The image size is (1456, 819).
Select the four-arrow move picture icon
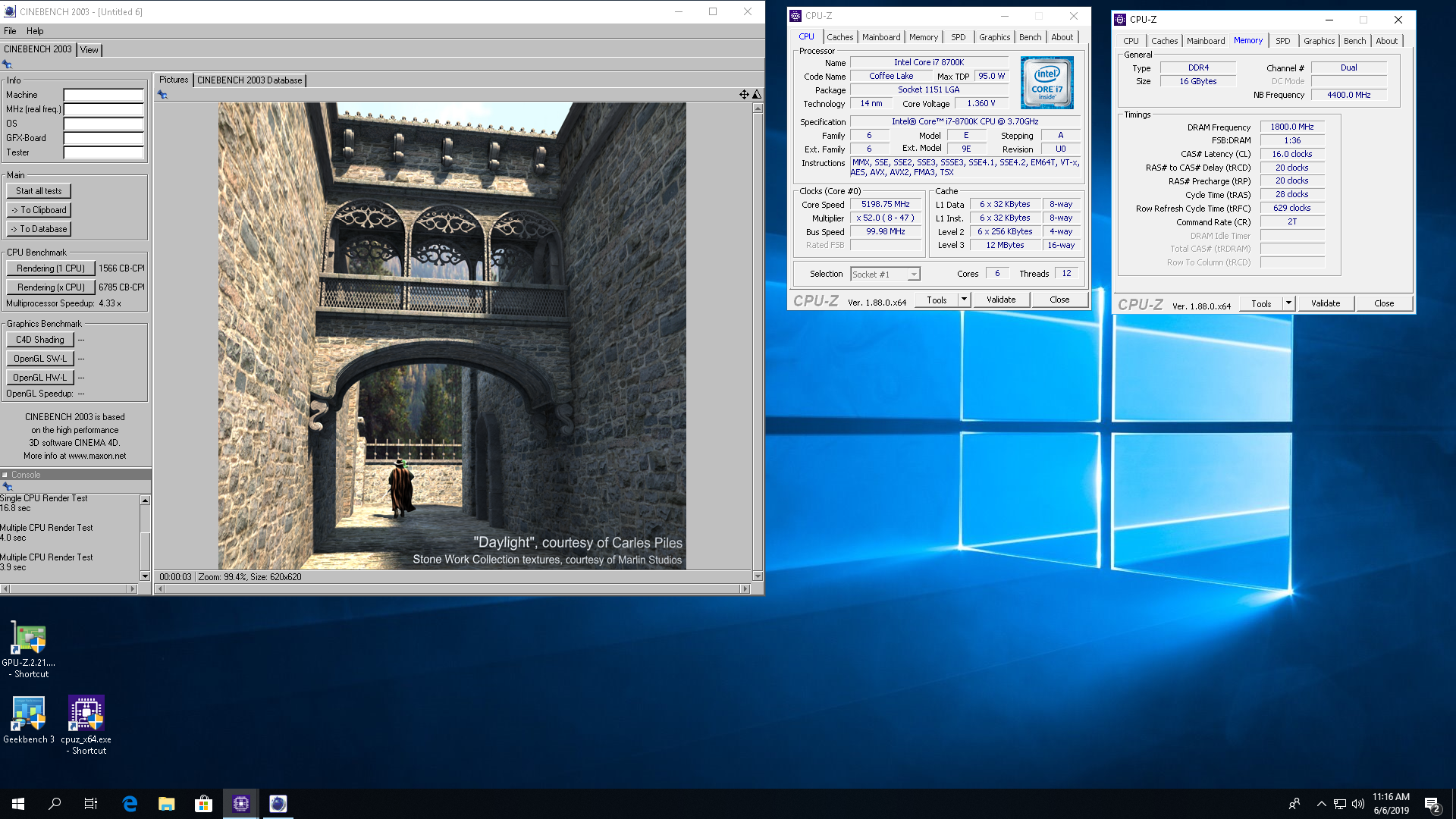click(x=744, y=95)
